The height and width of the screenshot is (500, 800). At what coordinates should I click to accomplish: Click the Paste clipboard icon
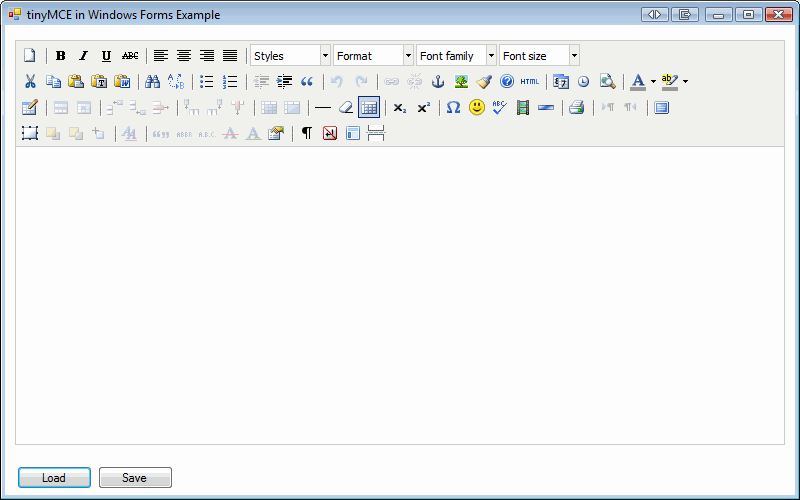[76, 81]
